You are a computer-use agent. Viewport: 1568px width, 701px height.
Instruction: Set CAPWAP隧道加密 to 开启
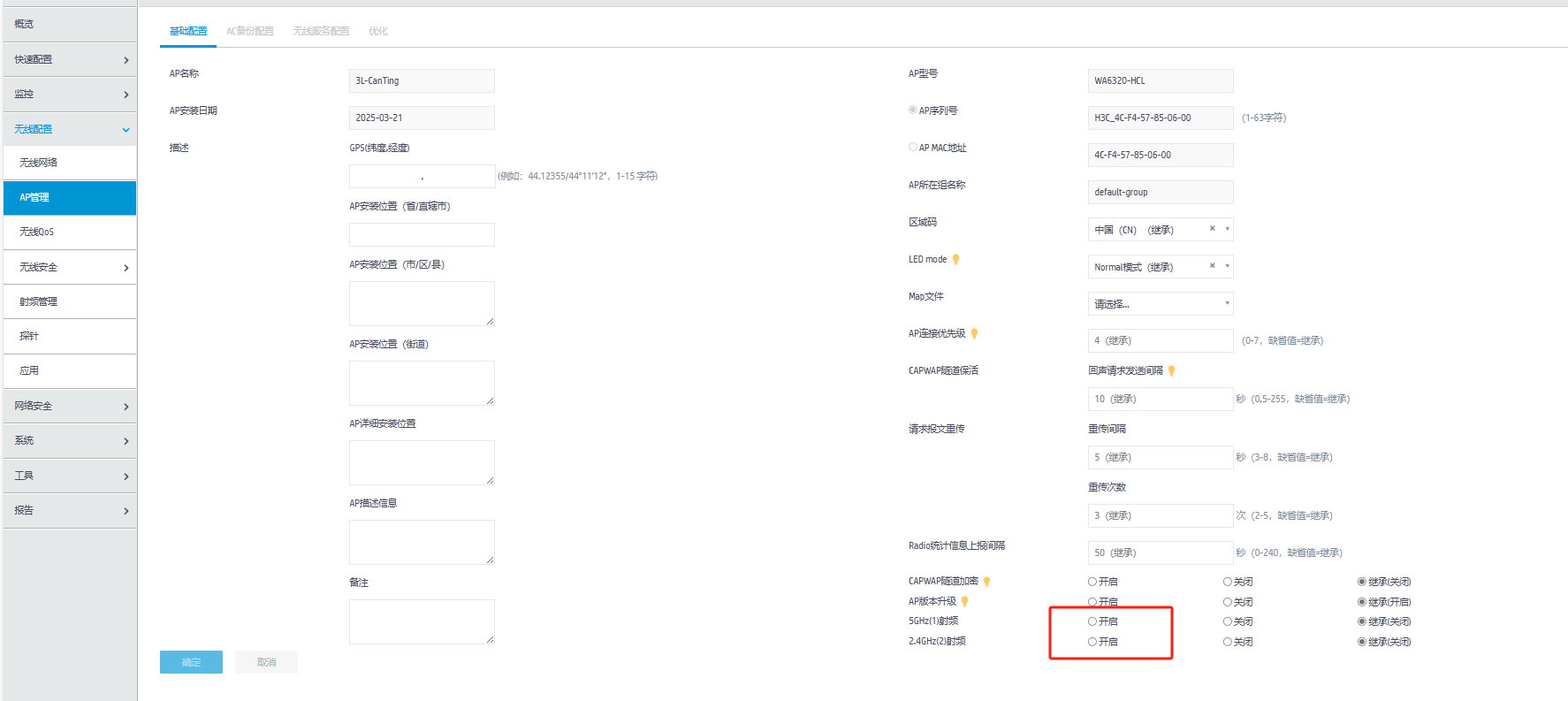click(1092, 582)
